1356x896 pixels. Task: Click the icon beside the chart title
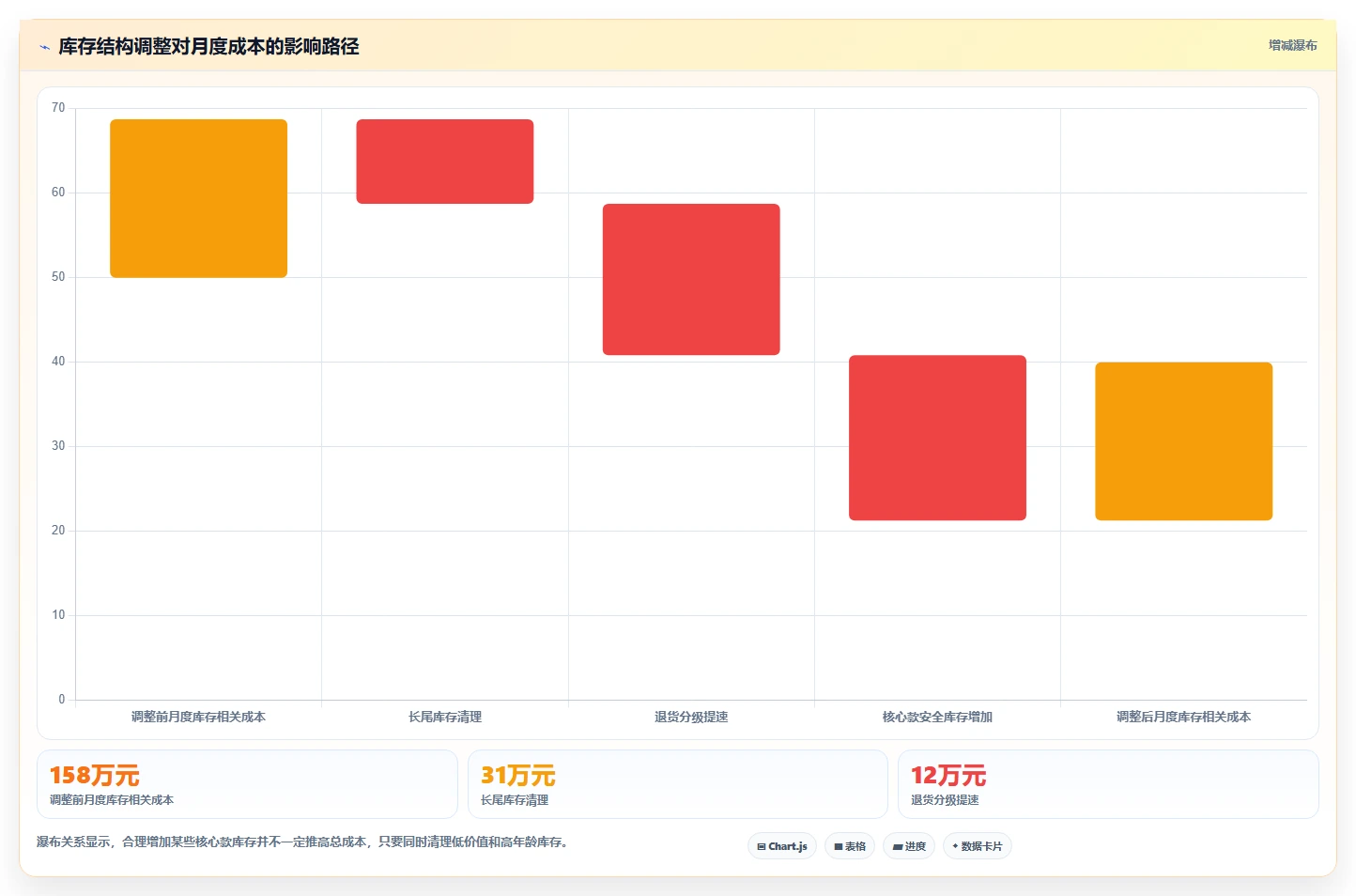(44, 47)
